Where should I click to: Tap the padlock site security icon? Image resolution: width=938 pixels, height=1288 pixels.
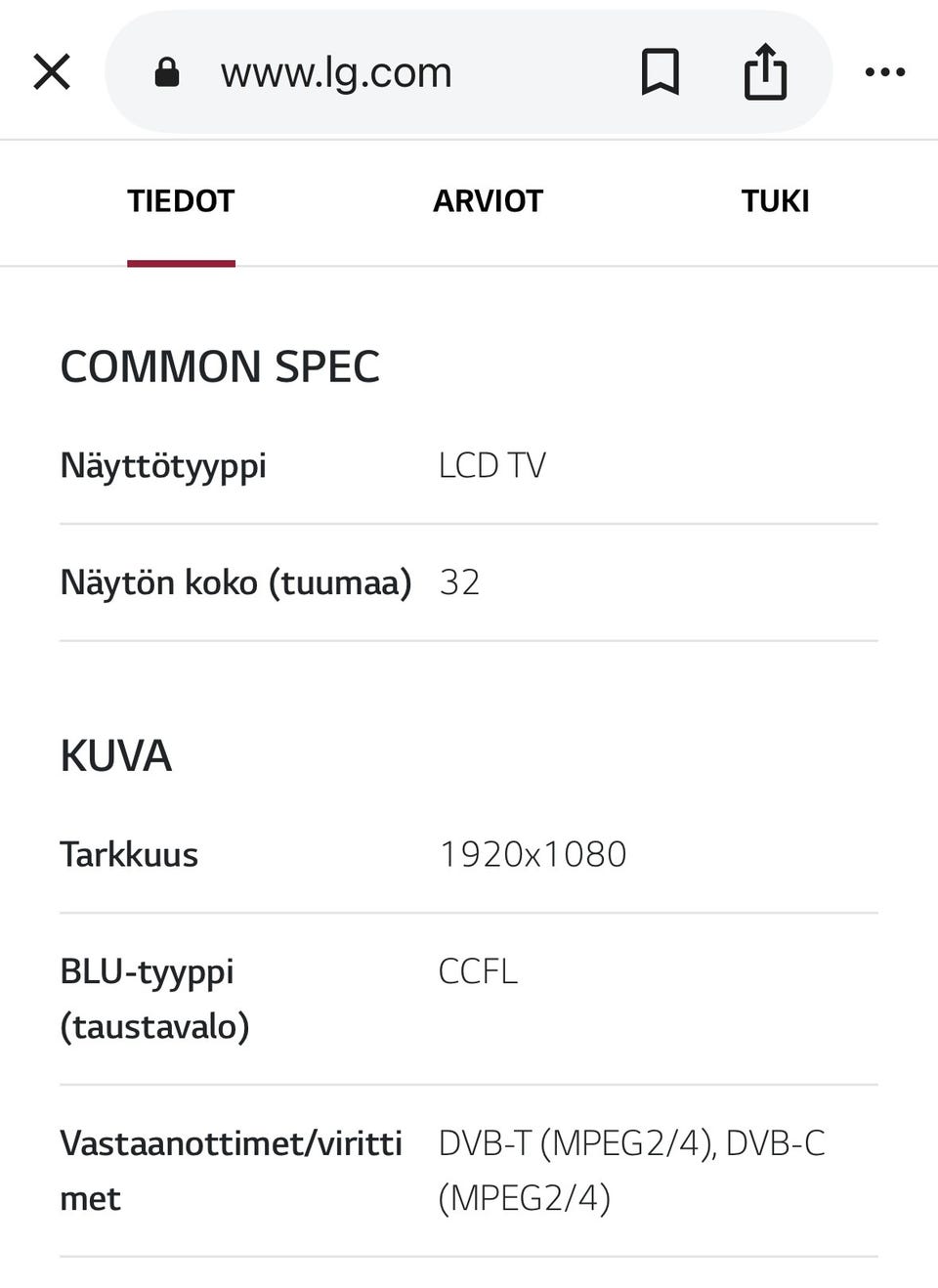(x=167, y=71)
